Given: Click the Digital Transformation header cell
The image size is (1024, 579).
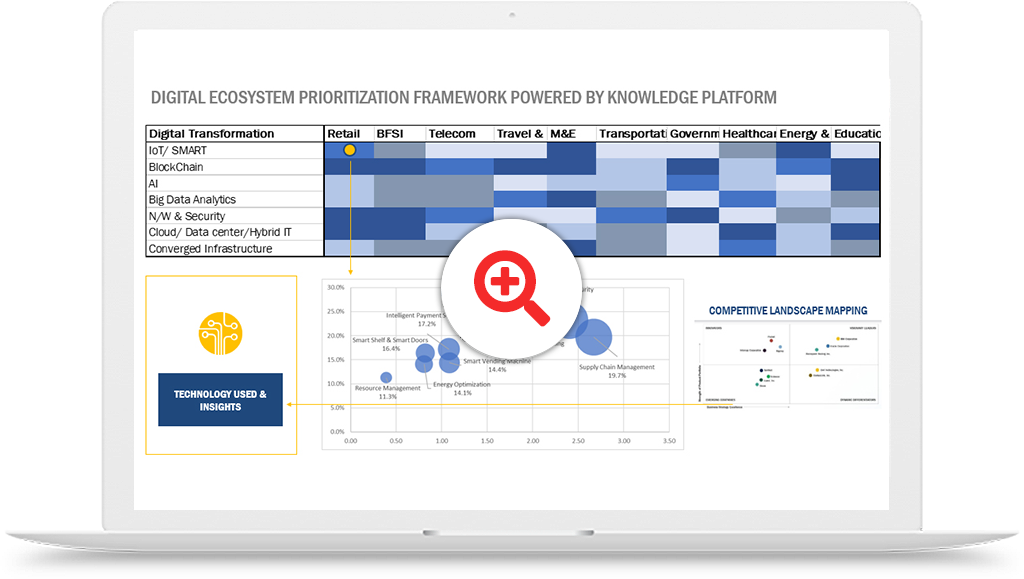Looking at the screenshot, I should coord(211,134).
